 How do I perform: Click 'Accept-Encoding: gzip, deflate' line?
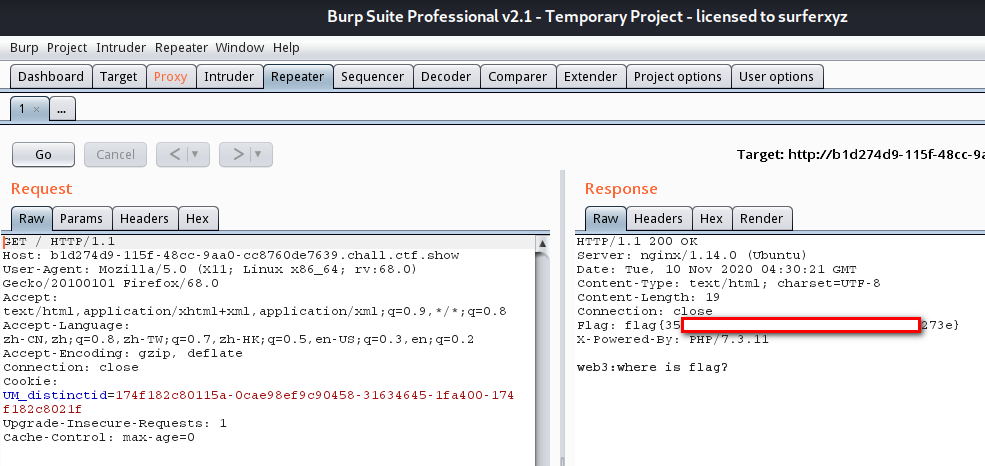[122, 354]
